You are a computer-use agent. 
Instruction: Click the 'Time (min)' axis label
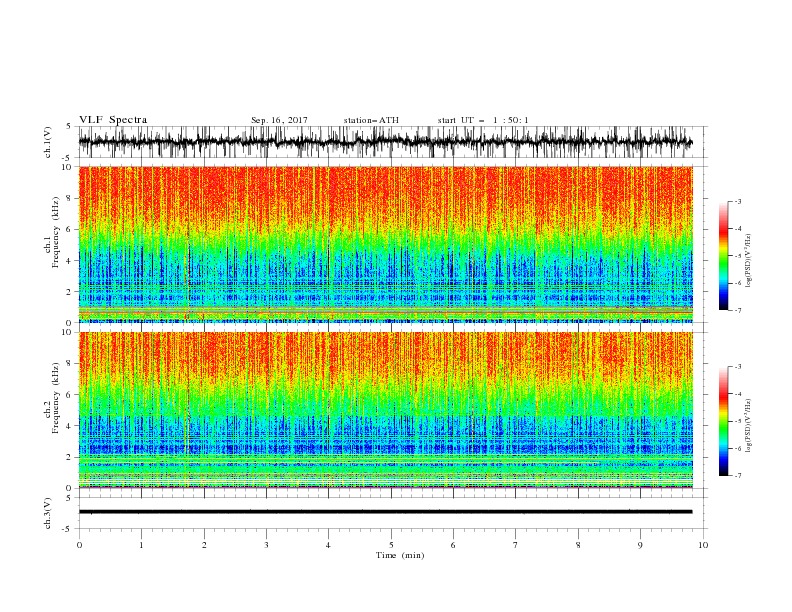click(x=400, y=555)
